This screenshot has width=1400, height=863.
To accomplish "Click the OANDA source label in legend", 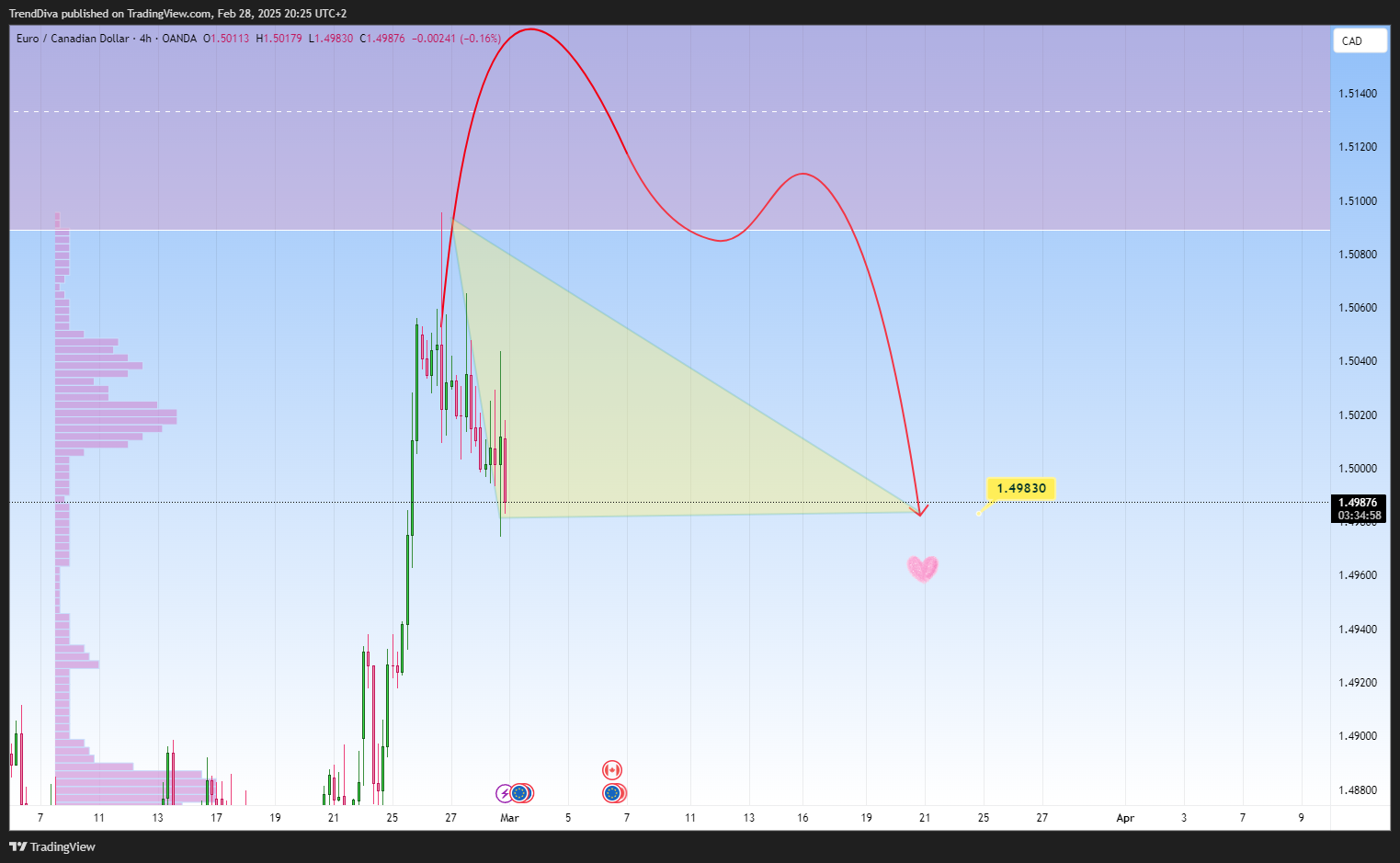I will click(x=179, y=39).
